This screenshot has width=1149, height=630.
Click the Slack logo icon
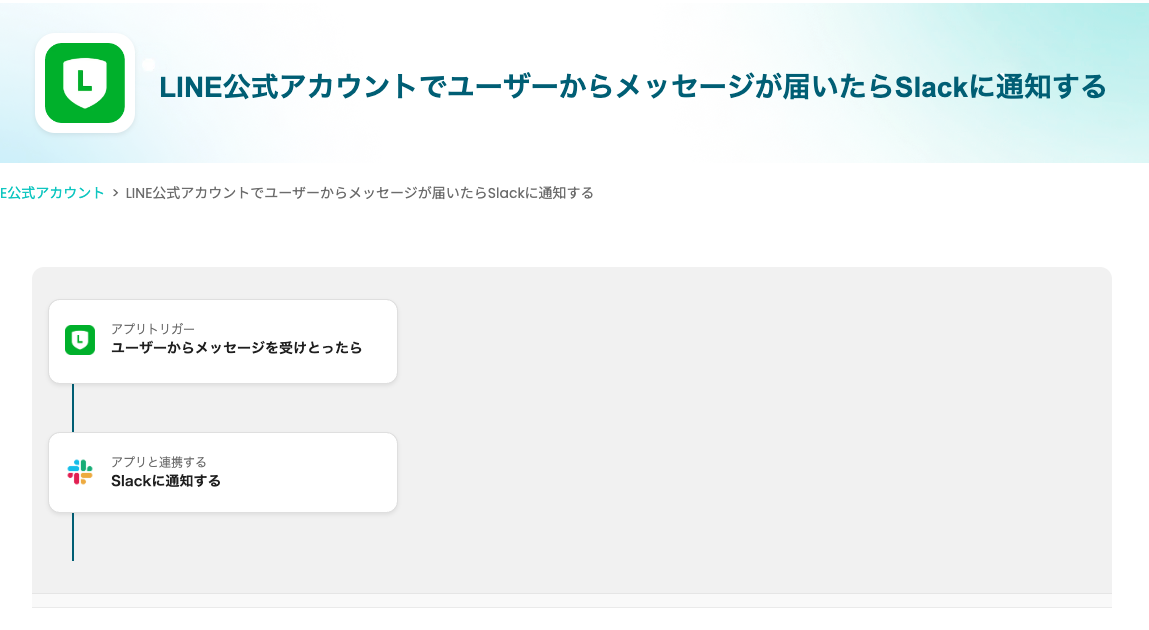pyautogui.click(x=80, y=472)
